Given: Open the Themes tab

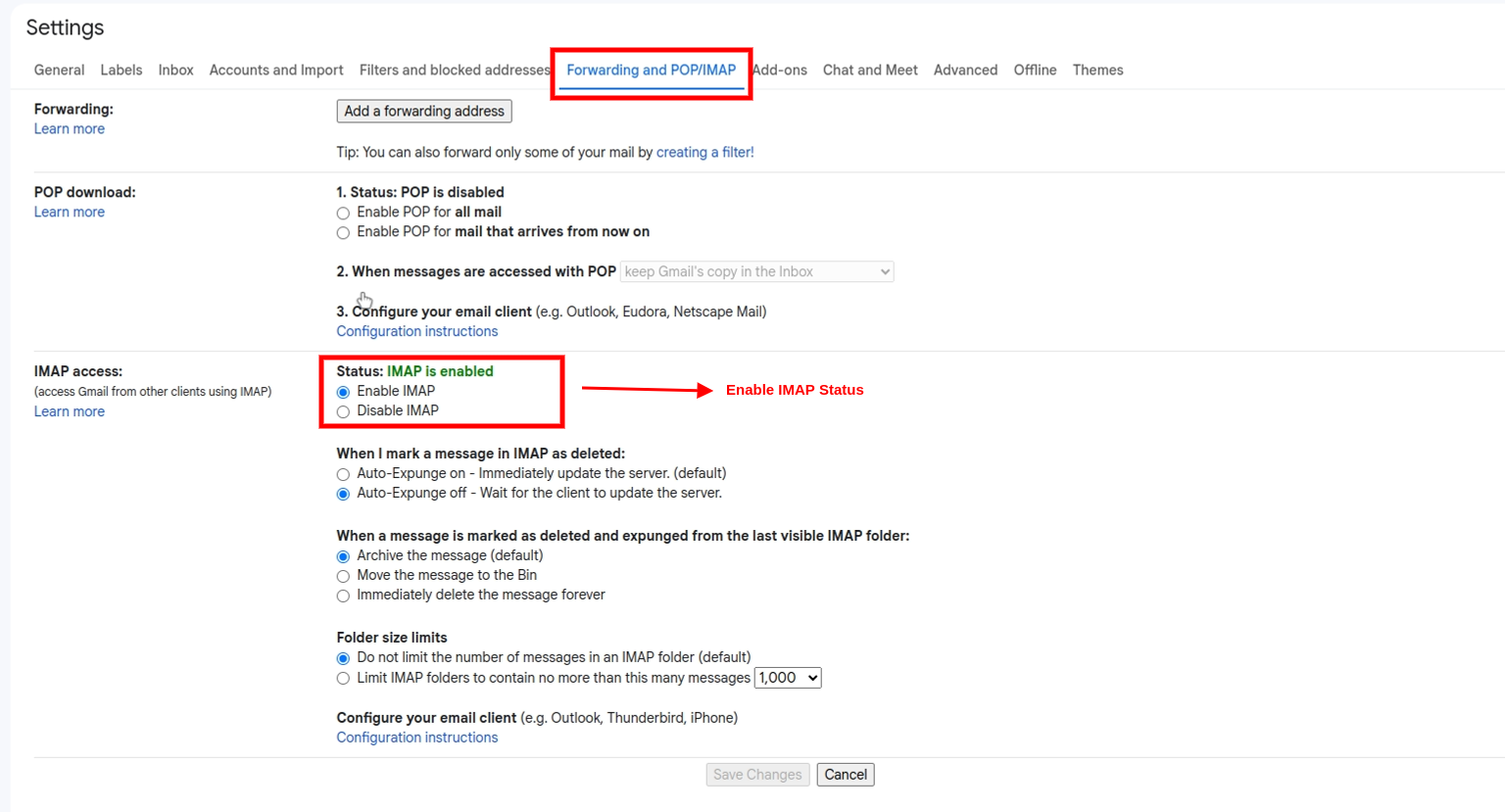Looking at the screenshot, I should [1097, 71].
